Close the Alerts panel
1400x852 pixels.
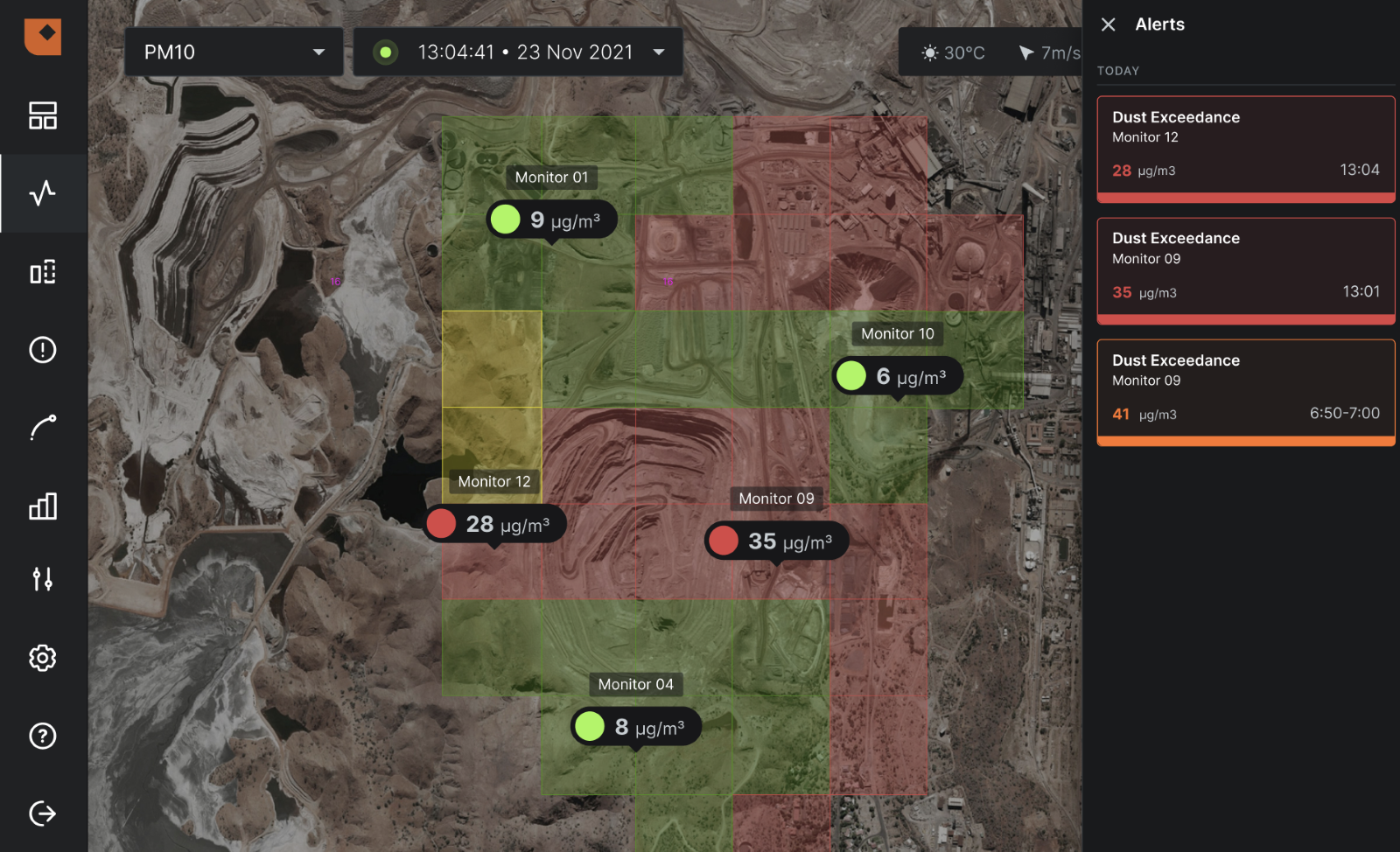click(1108, 24)
